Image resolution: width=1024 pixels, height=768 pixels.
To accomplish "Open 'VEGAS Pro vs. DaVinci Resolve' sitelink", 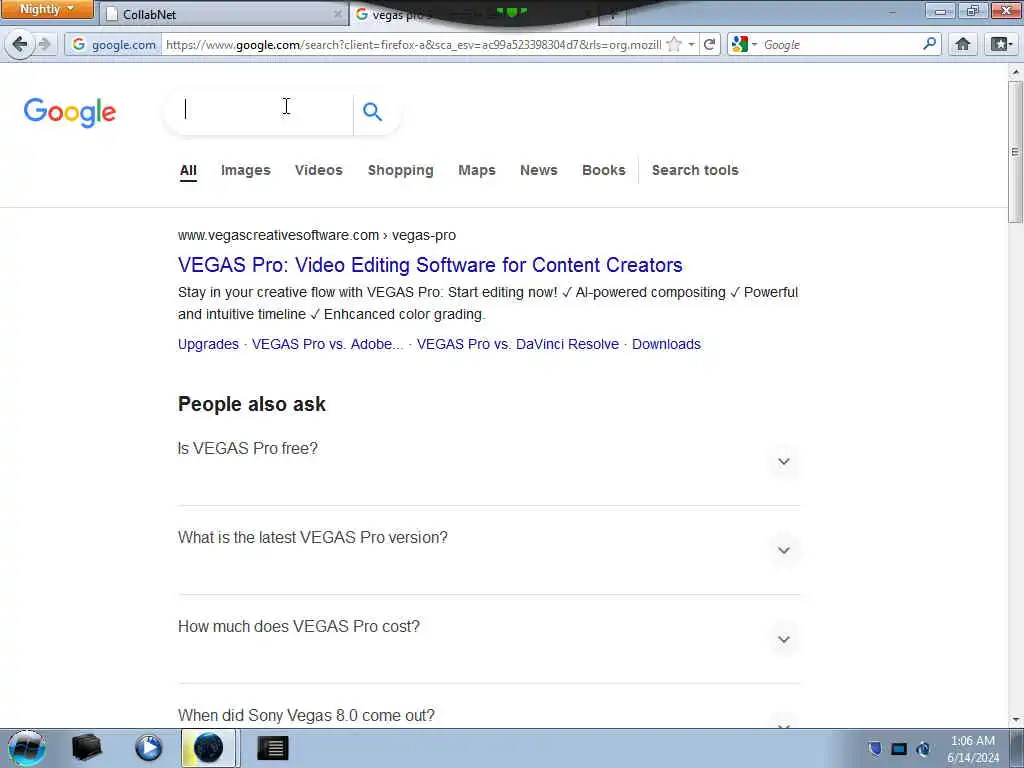I will [x=517, y=344].
